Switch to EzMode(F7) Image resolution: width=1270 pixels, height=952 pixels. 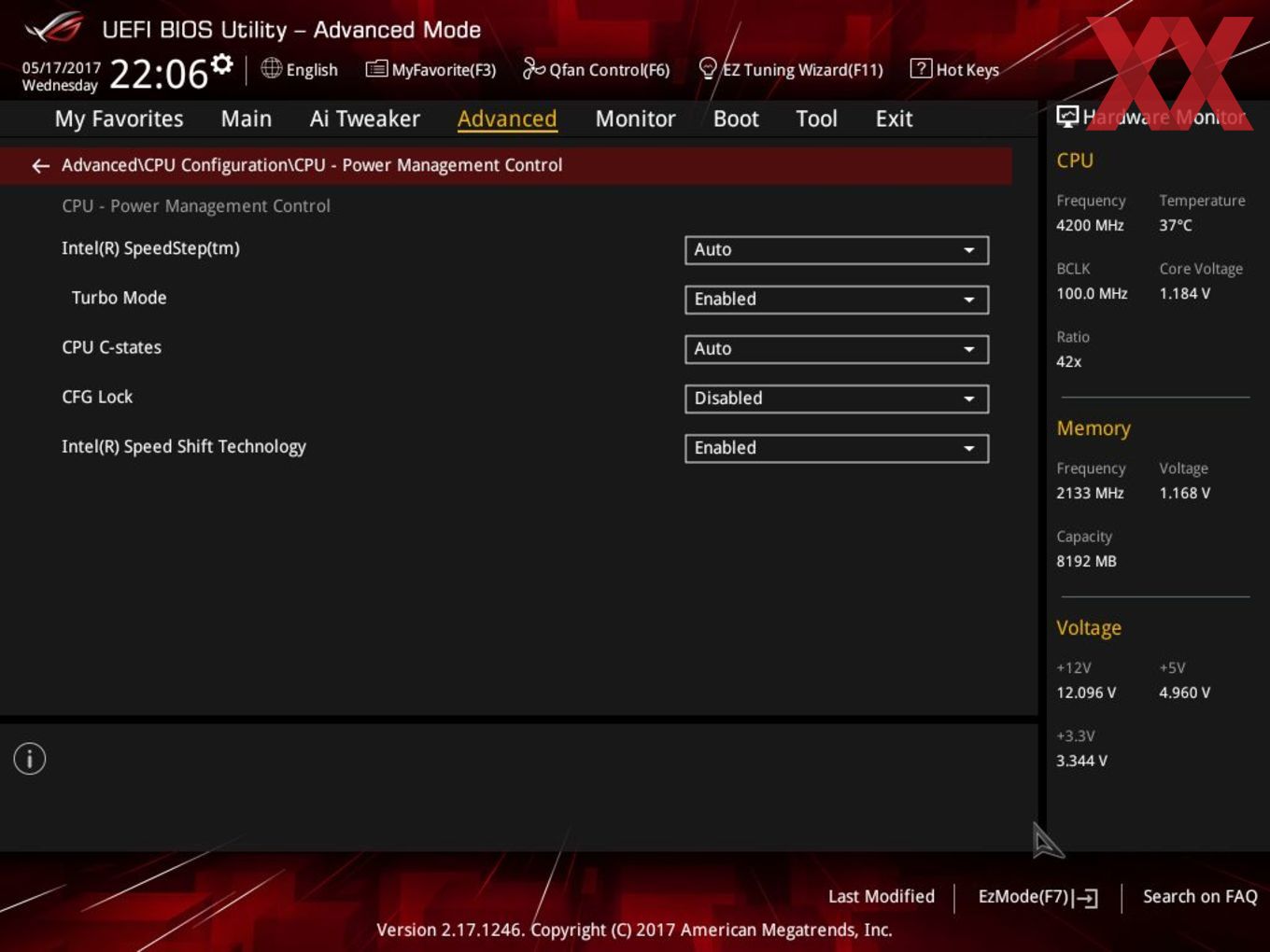click(1037, 897)
